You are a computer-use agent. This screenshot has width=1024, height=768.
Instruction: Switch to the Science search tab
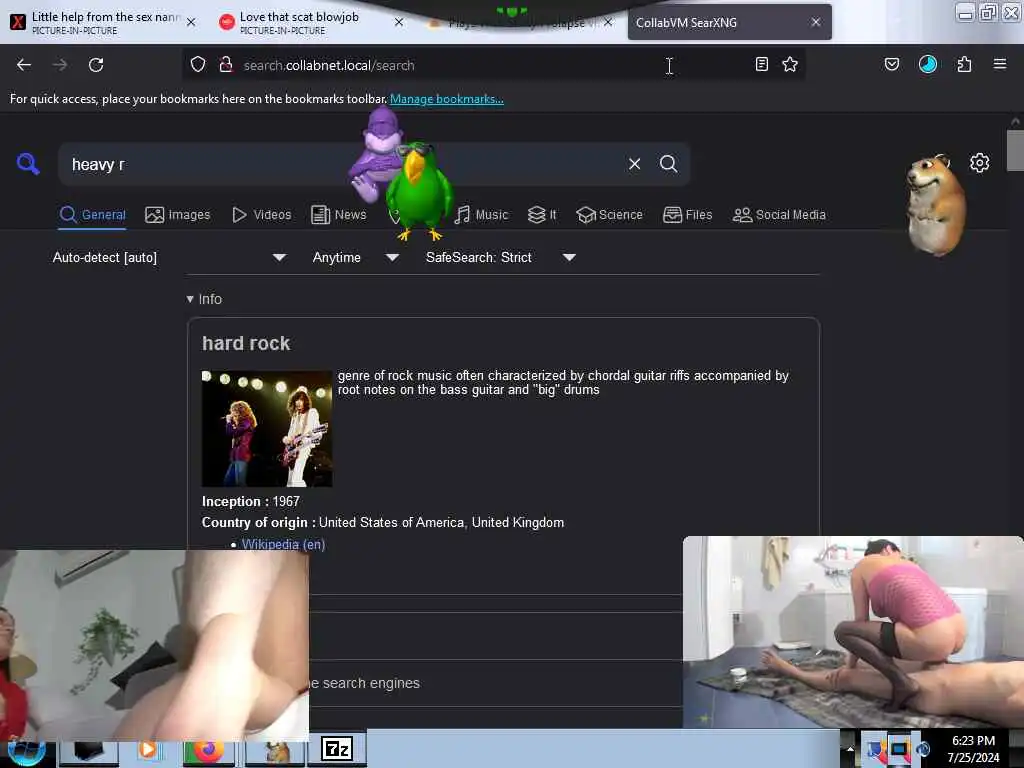(x=609, y=215)
